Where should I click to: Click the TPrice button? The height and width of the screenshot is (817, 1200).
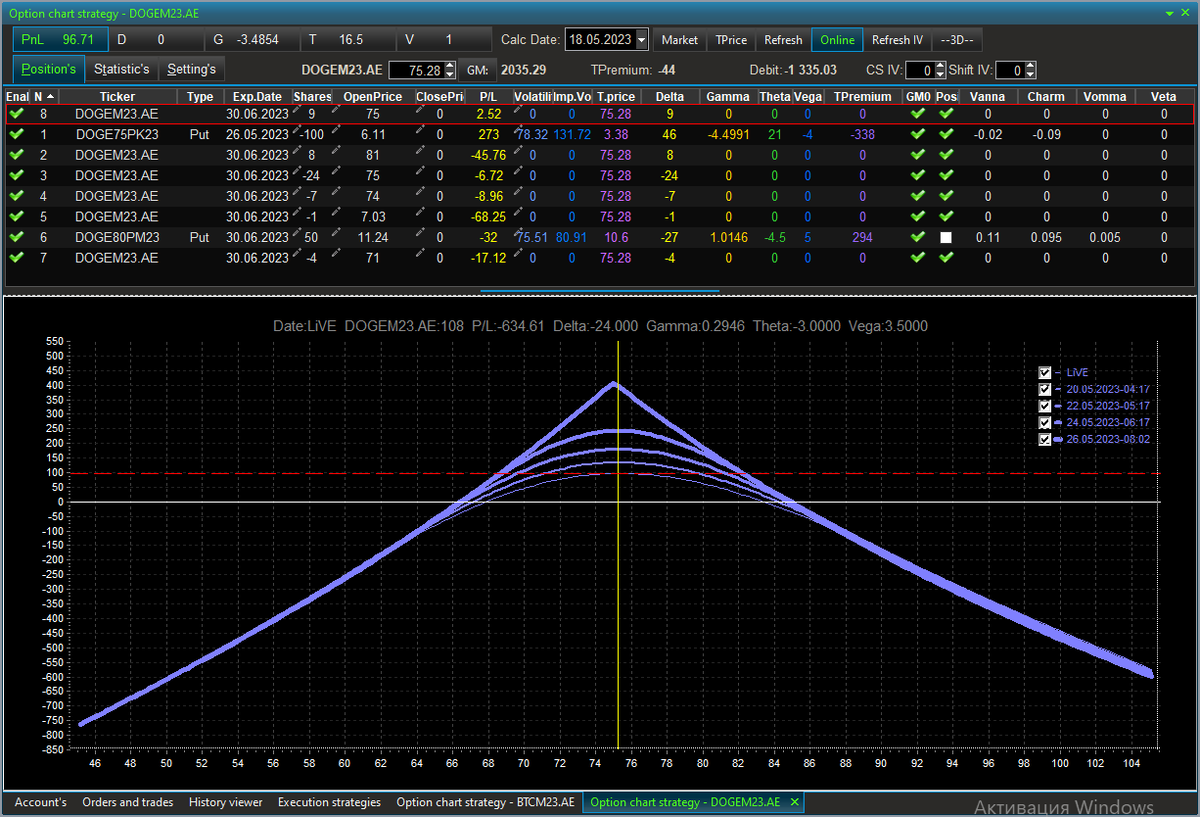[731, 40]
